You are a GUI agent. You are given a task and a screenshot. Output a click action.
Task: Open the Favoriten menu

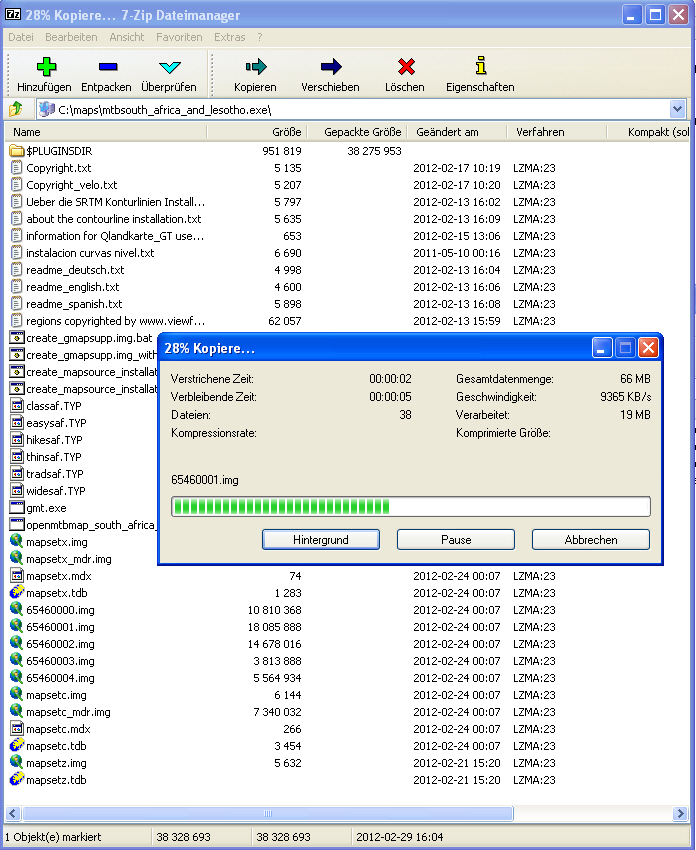179,37
